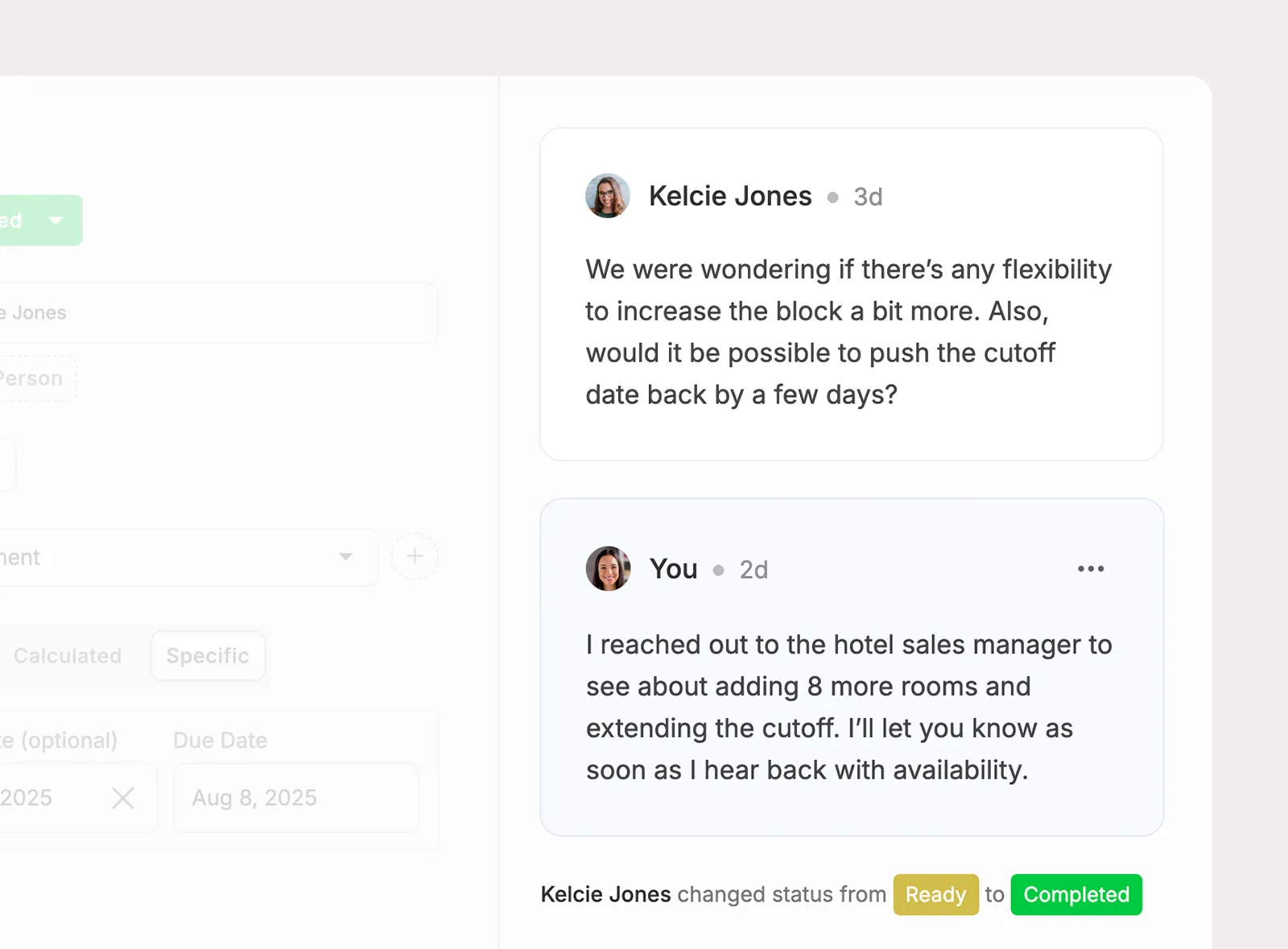
Task: Select the Specific date option
Action: [208, 656]
